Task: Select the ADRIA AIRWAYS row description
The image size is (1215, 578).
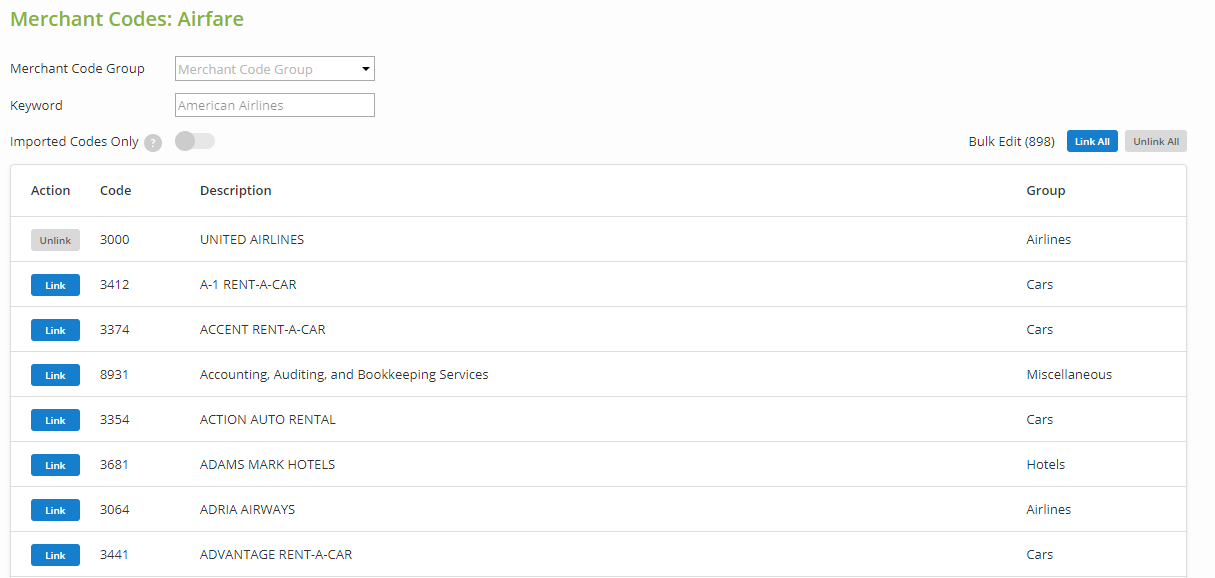Action: pos(247,510)
